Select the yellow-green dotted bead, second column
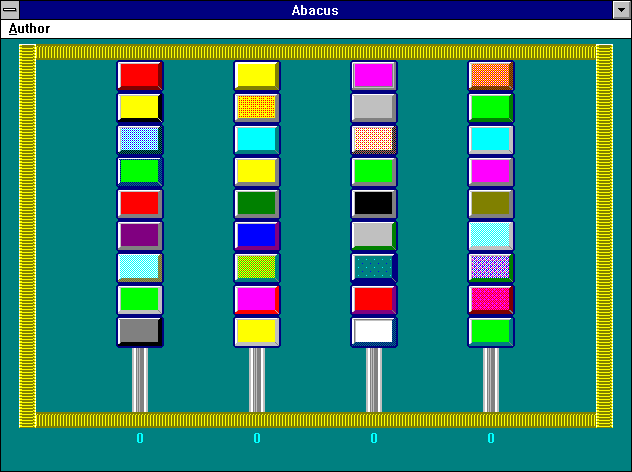This screenshot has height=472, width=632. (x=257, y=268)
